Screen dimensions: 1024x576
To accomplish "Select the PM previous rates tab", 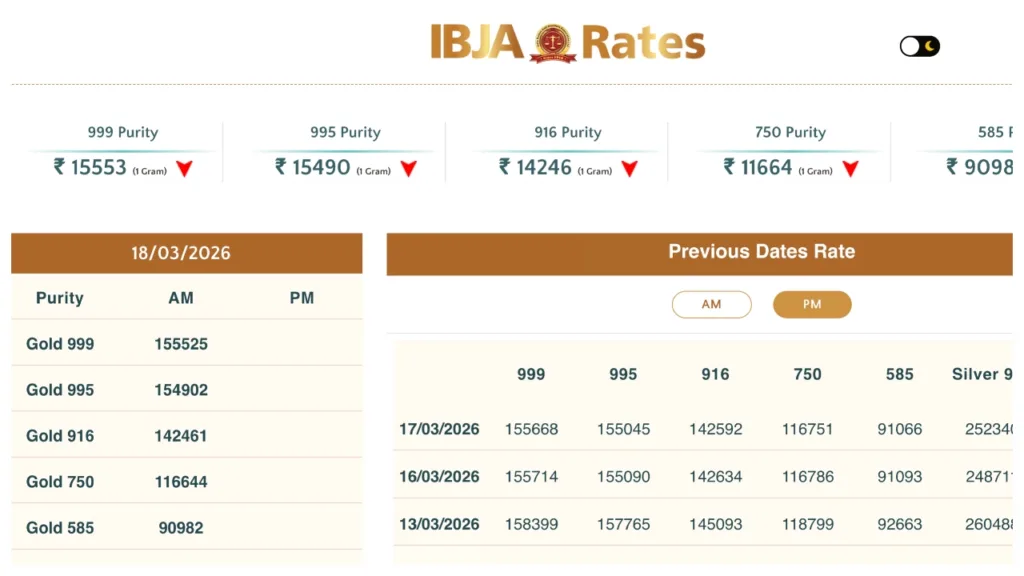I will tap(812, 304).
